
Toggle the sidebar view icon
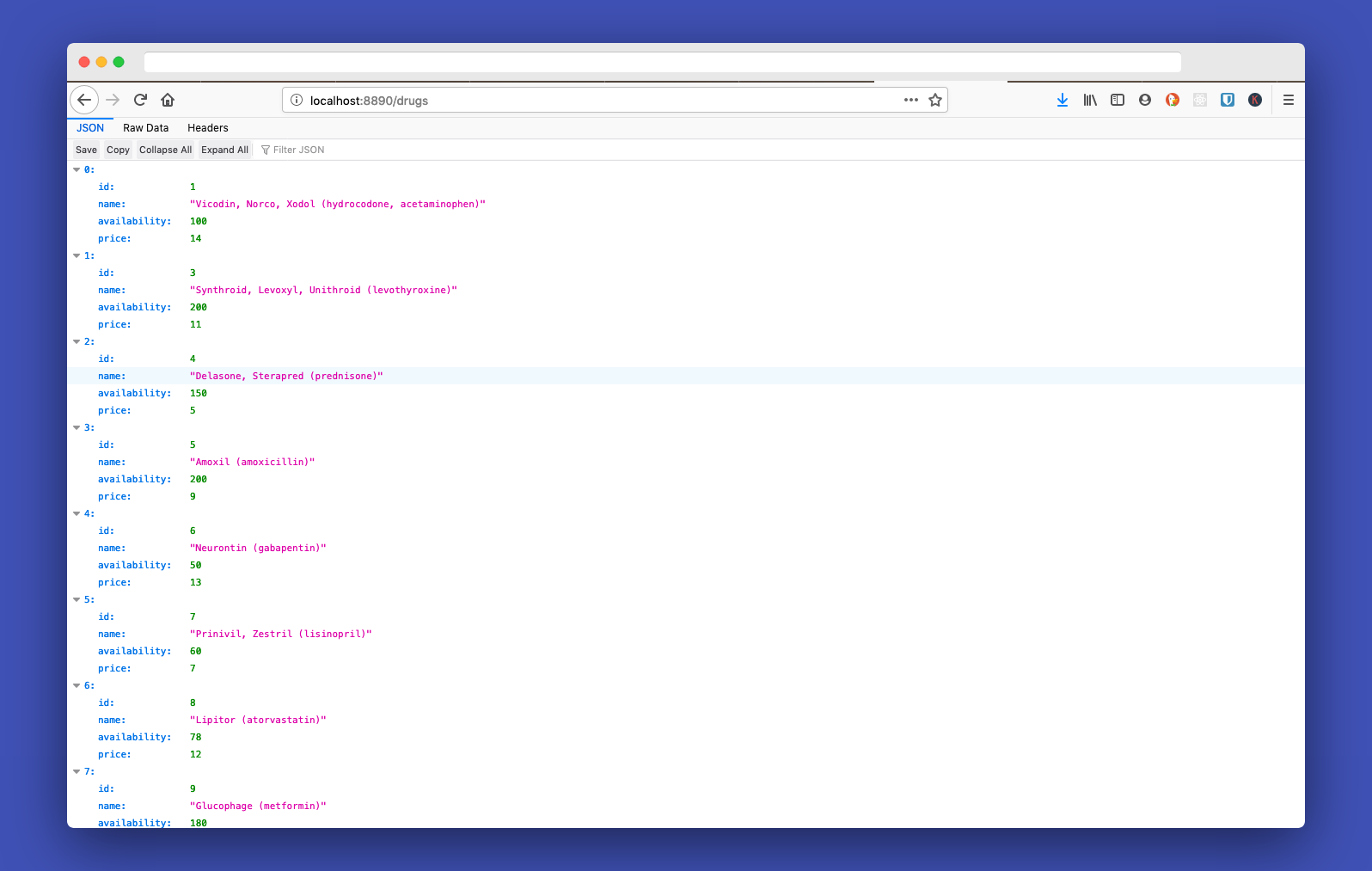tap(1118, 100)
